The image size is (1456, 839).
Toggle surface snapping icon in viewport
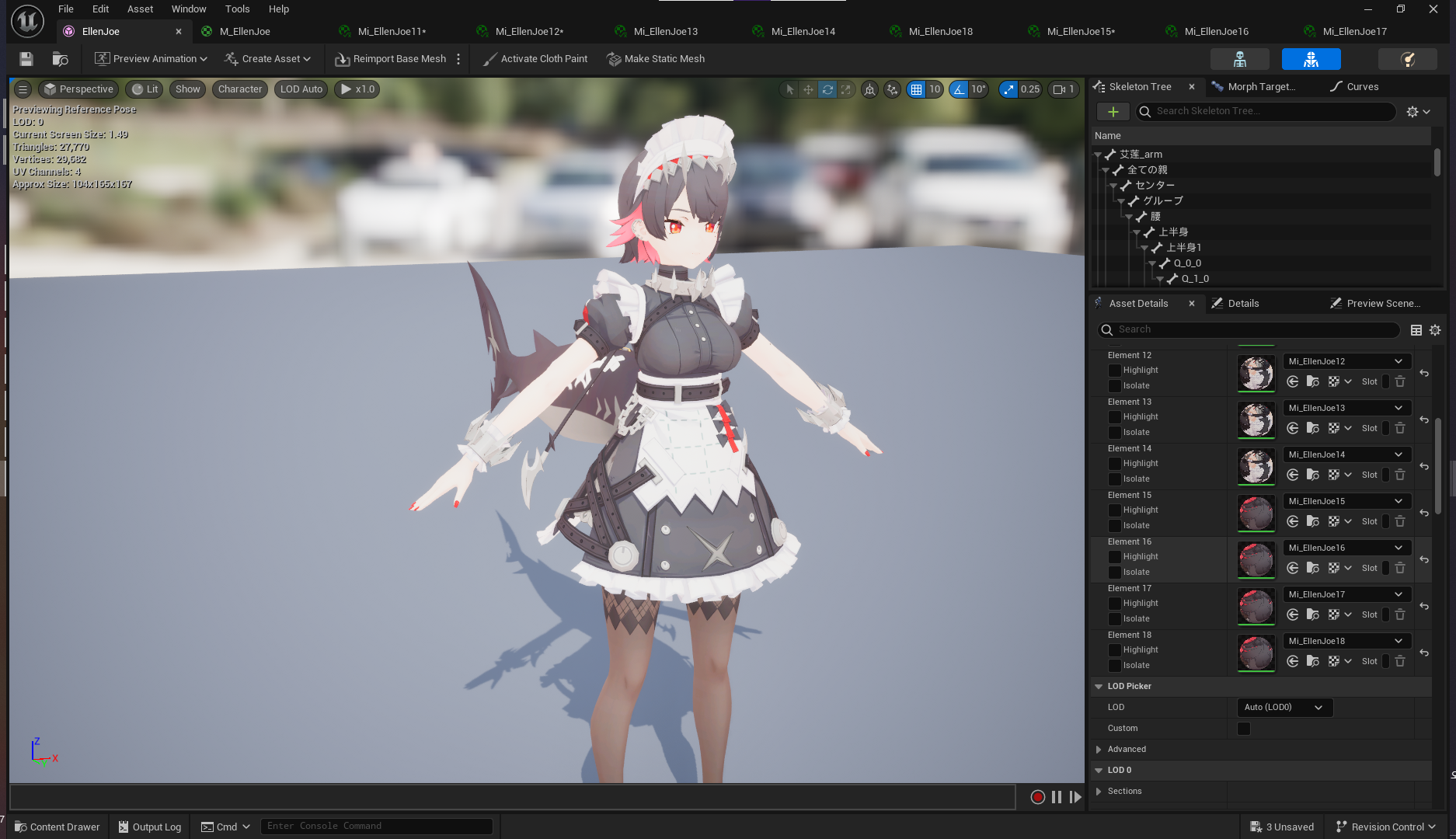[x=893, y=89]
